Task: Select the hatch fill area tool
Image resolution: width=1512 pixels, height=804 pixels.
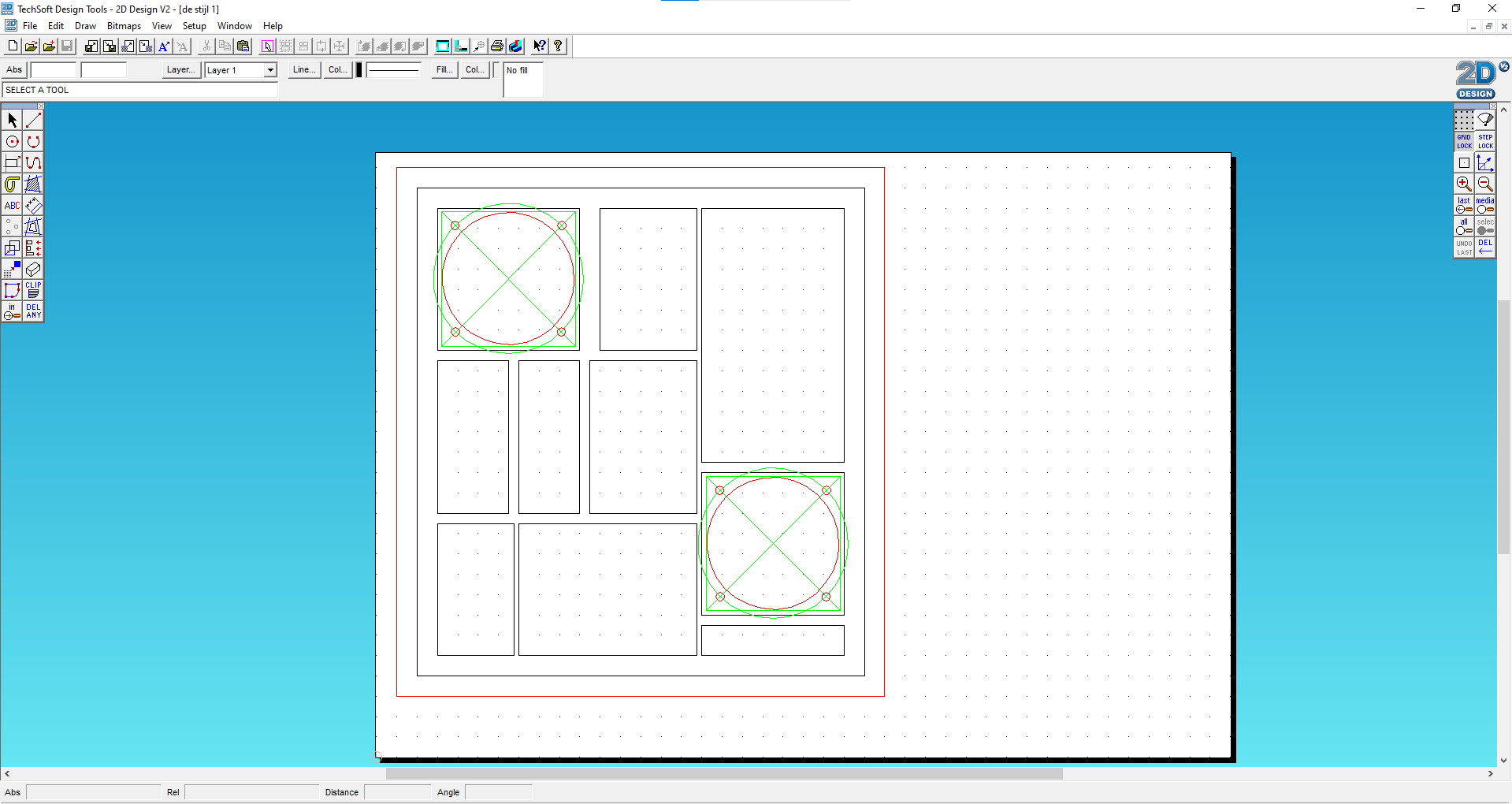Action: click(33, 184)
